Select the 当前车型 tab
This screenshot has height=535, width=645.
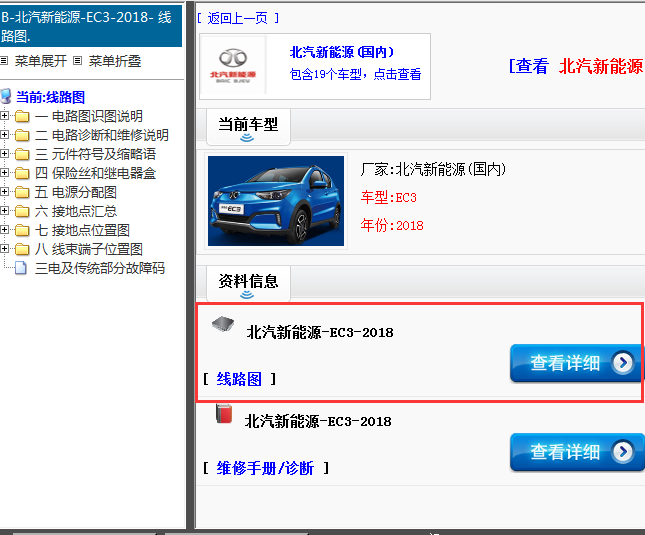[248, 127]
